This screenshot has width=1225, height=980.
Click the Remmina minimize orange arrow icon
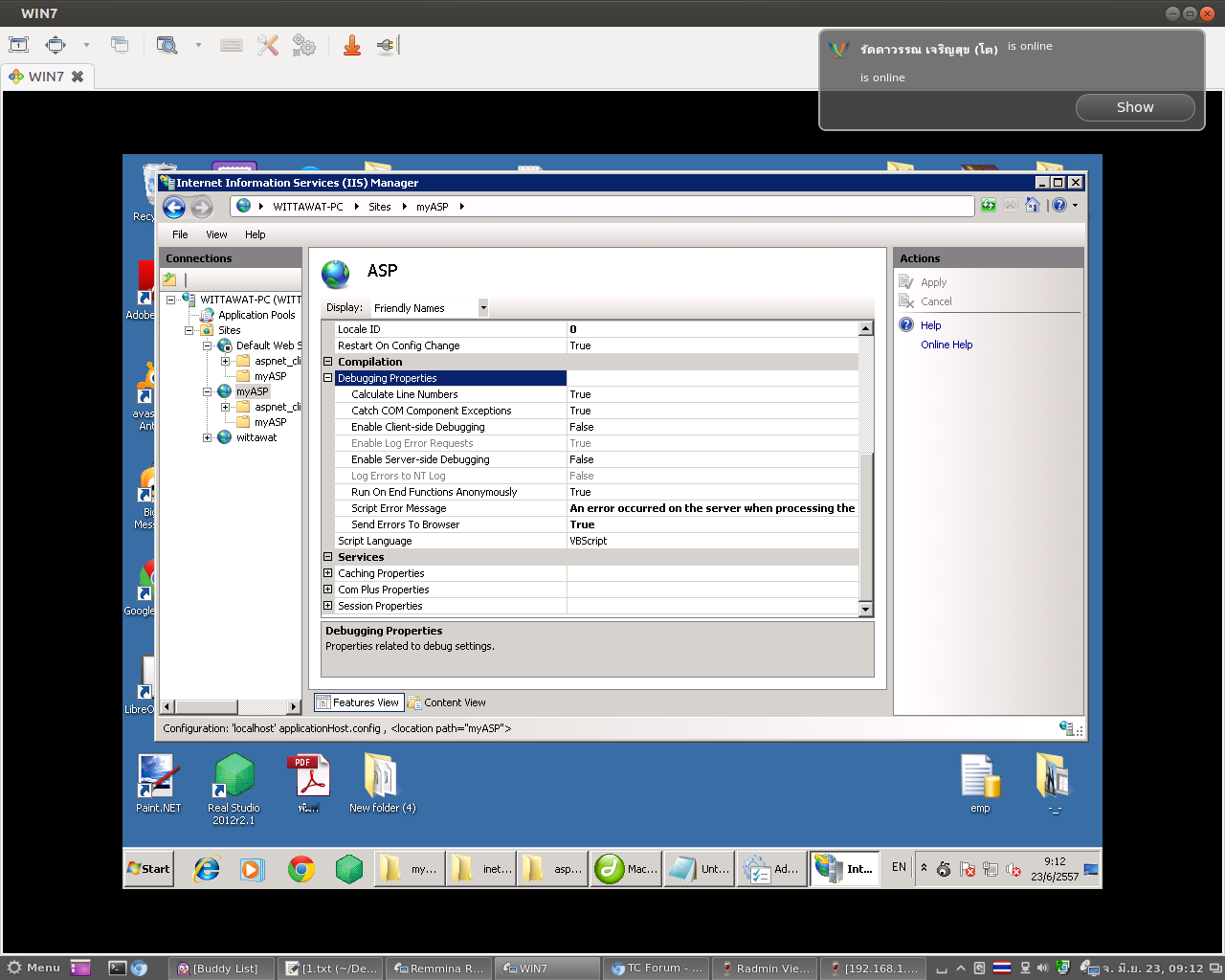pyautogui.click(x=352, y=45)
